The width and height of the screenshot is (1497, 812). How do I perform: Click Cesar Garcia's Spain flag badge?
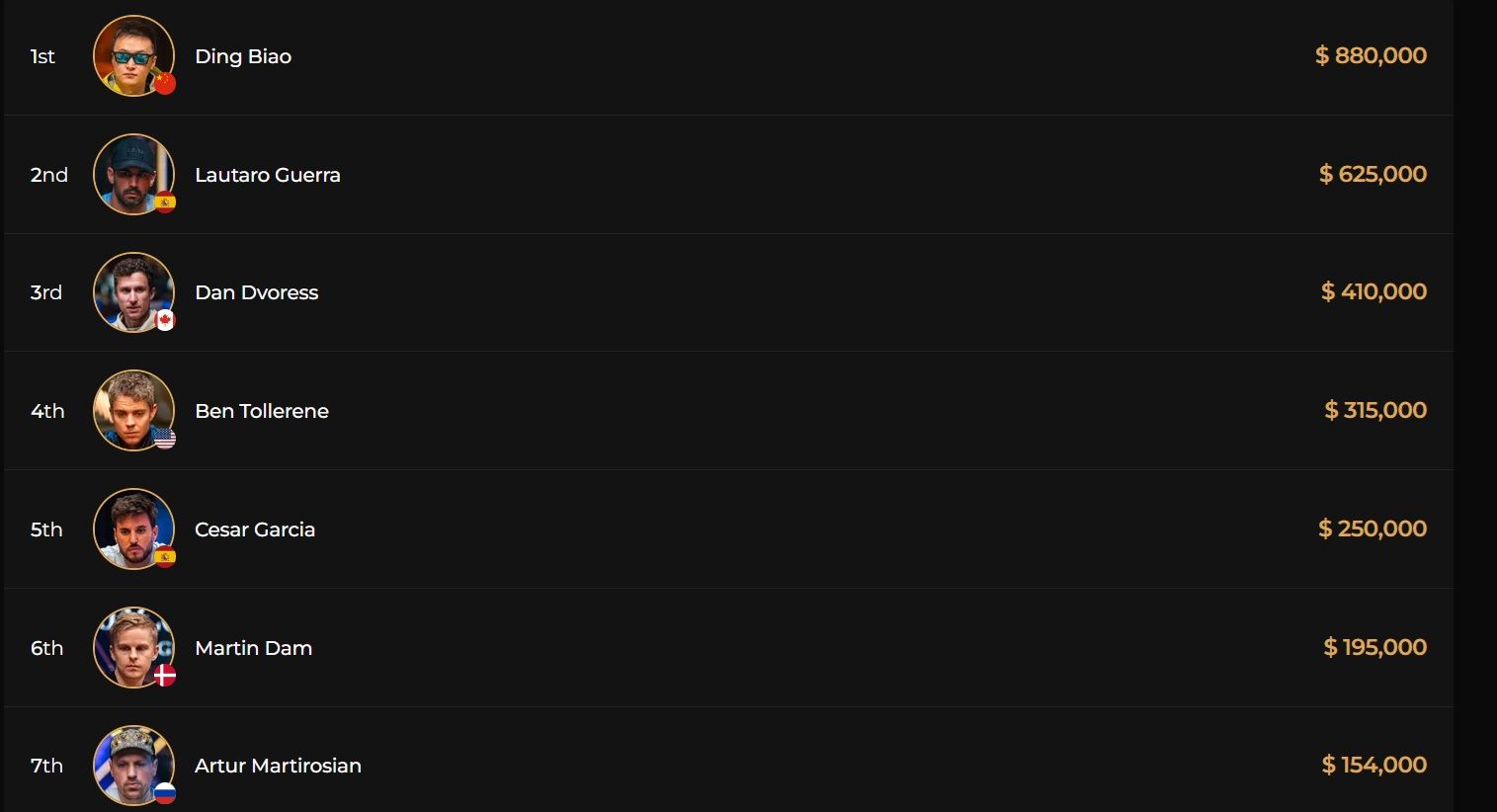(165, 557)
